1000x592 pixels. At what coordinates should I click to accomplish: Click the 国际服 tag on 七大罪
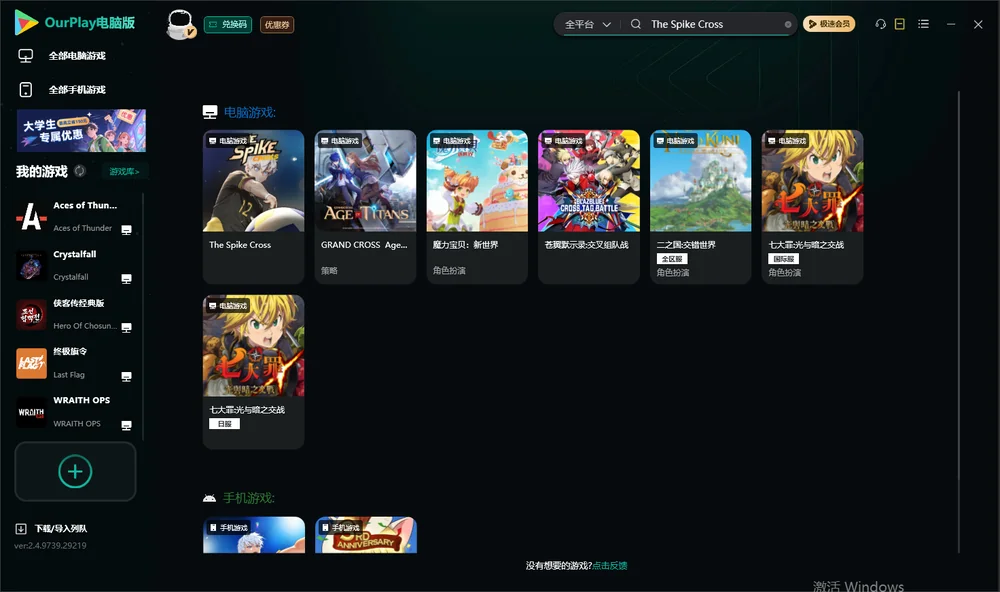click(x=784, y=259)
